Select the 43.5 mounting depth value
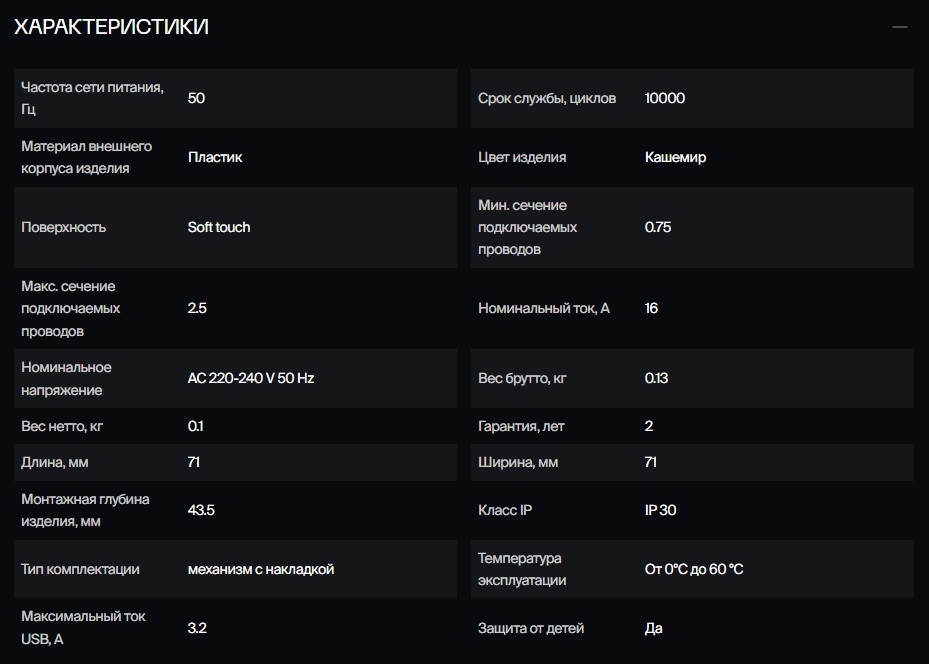The height and width of the screenshot is (664, 929). pos(201,510)
